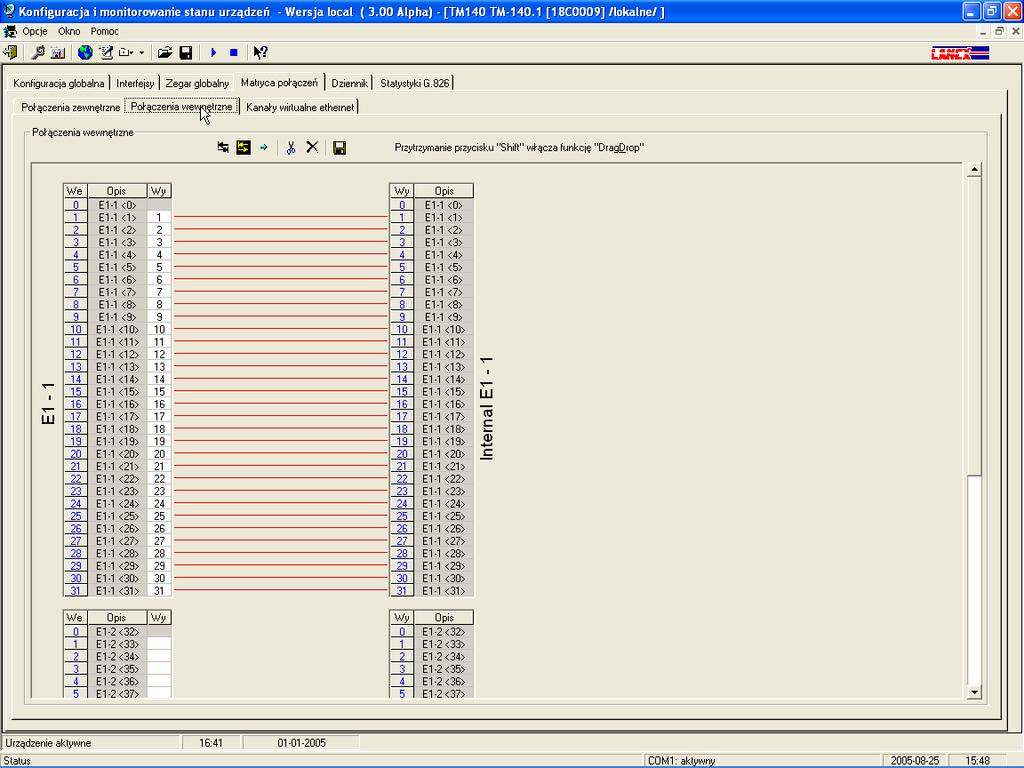This screenshot has width=1024, height=768.
Task: Click the device panel icon next to wrench
Action: coord(57,52)
